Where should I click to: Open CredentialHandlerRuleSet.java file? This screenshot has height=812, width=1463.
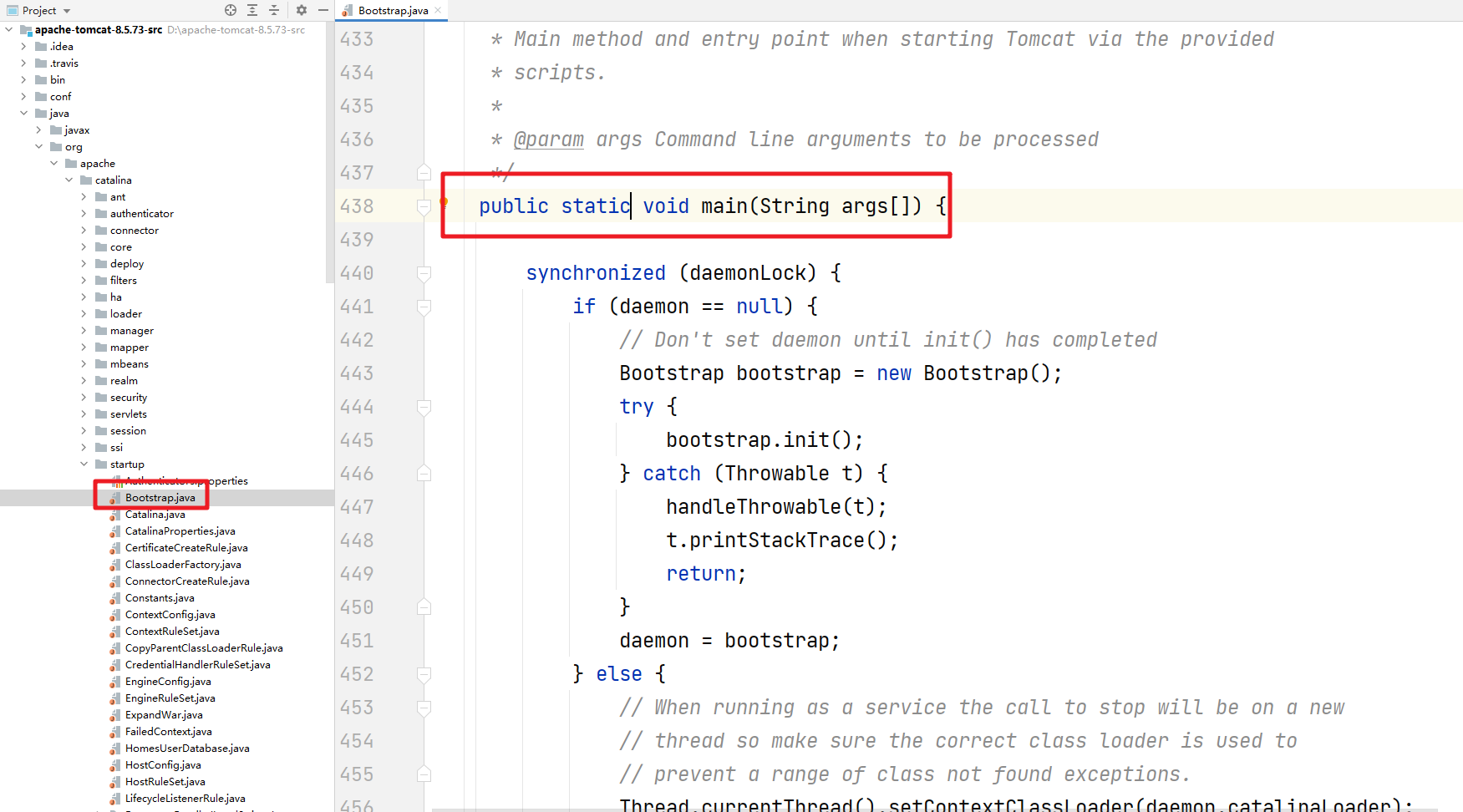tap(198, 664)
